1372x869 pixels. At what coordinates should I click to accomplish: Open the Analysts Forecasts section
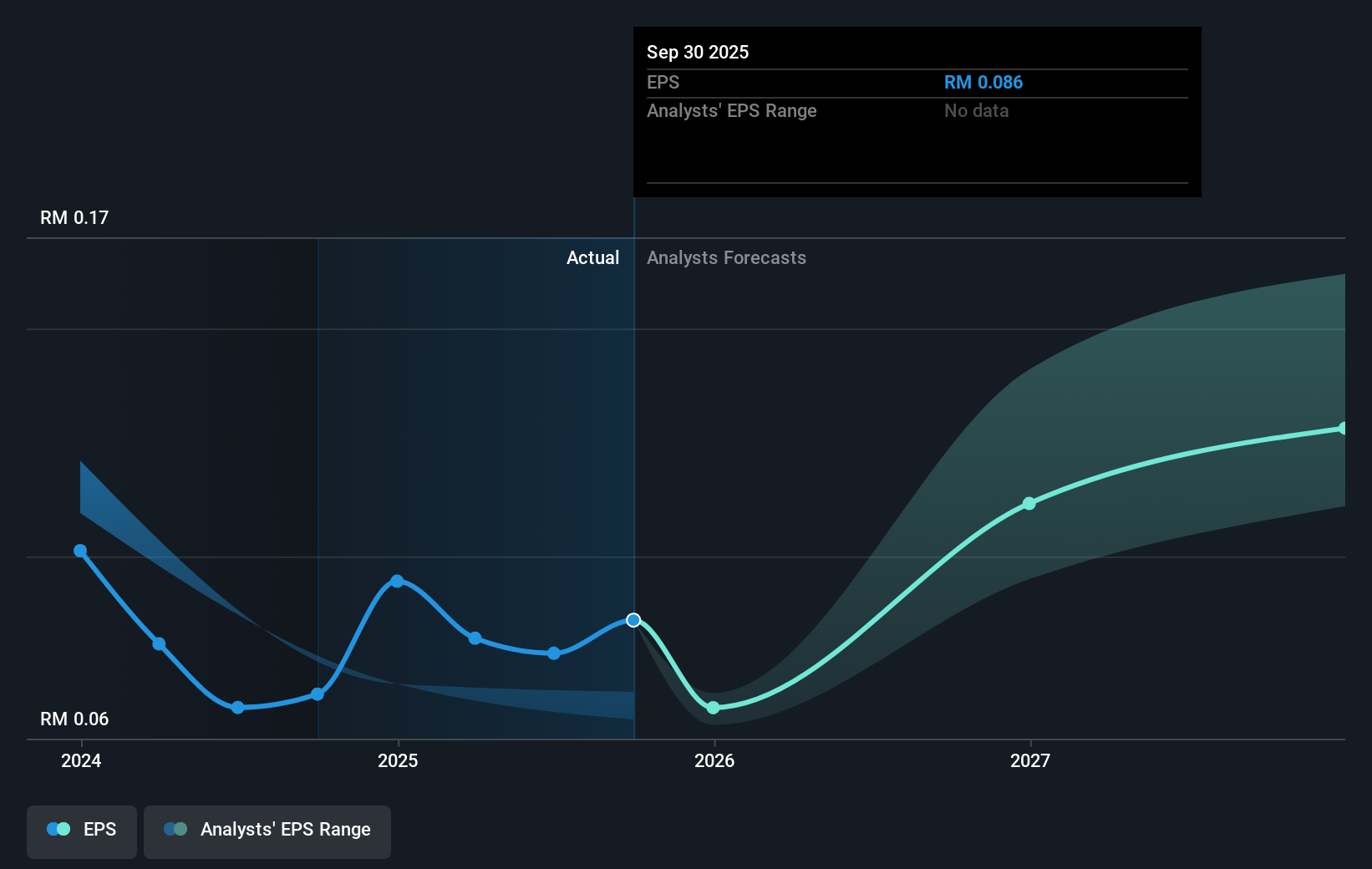[x=726, y=257]
